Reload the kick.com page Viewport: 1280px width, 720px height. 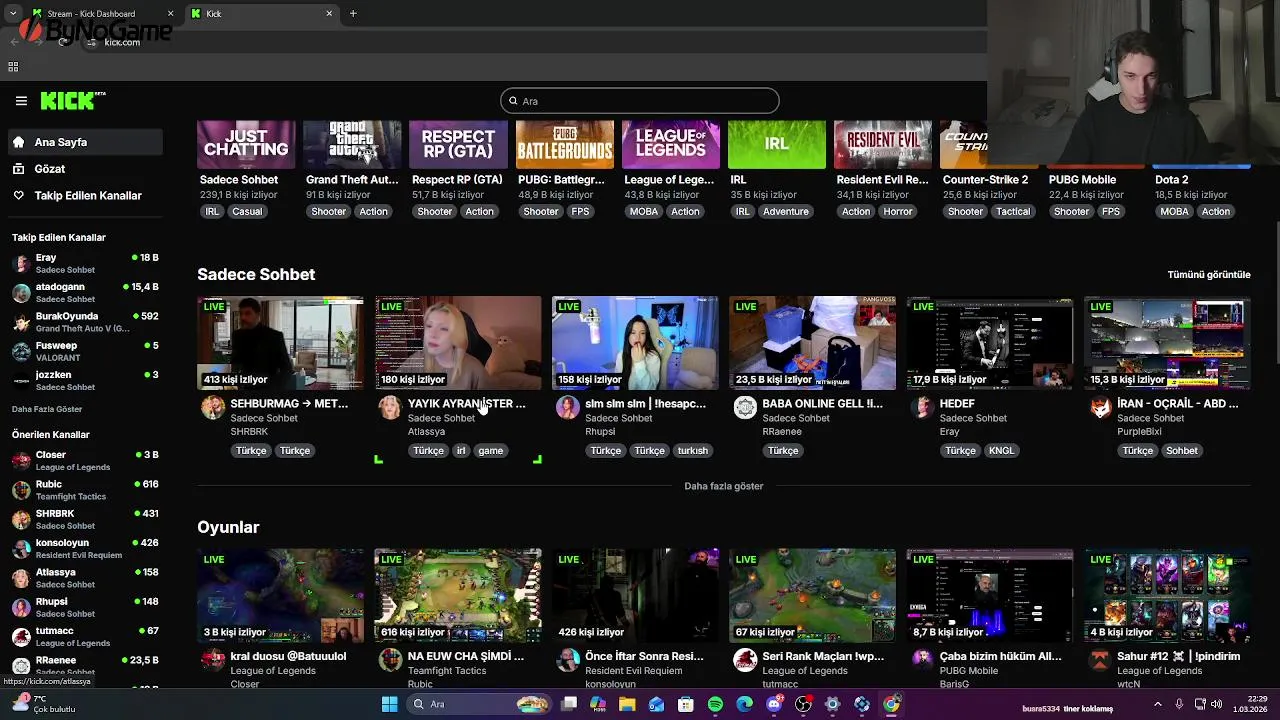point(64,42)
